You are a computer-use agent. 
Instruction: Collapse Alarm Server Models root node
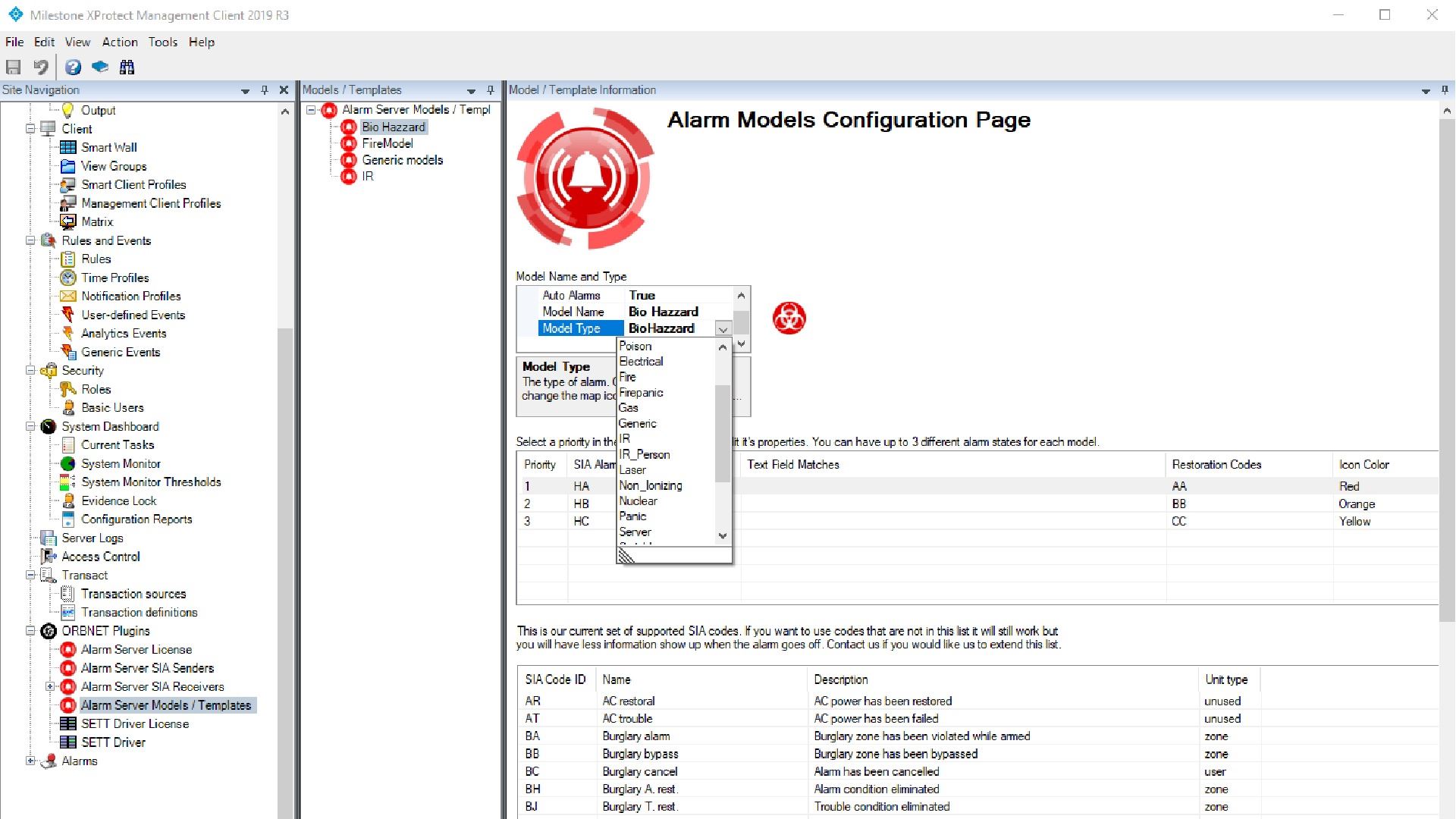pyautogui.click(x=311, y=110)
